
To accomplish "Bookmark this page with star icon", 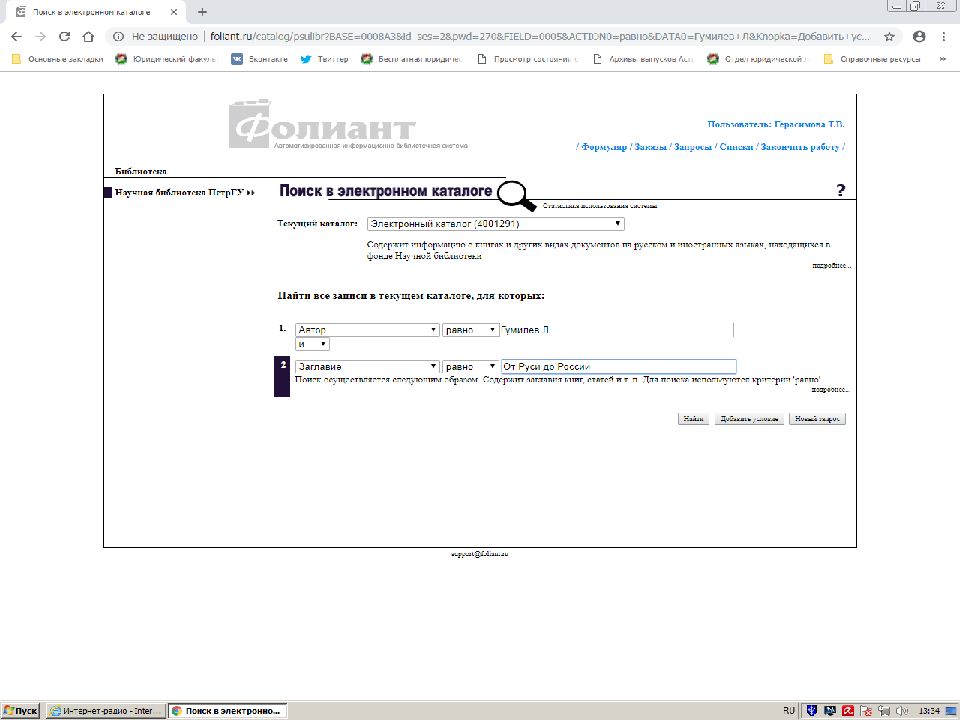I will pos(889,36).
